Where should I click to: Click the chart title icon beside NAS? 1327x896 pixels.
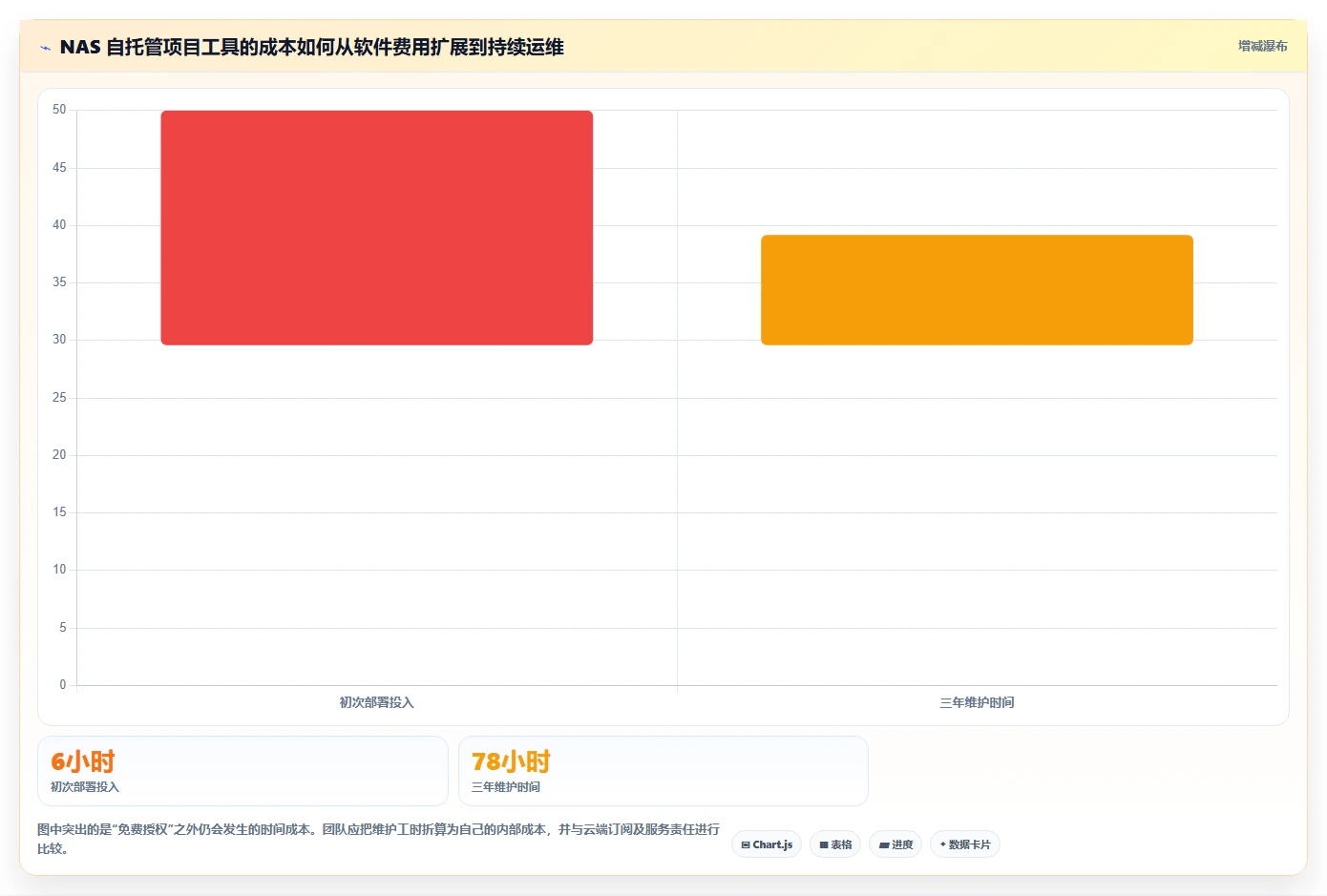[x=45, y=48]
